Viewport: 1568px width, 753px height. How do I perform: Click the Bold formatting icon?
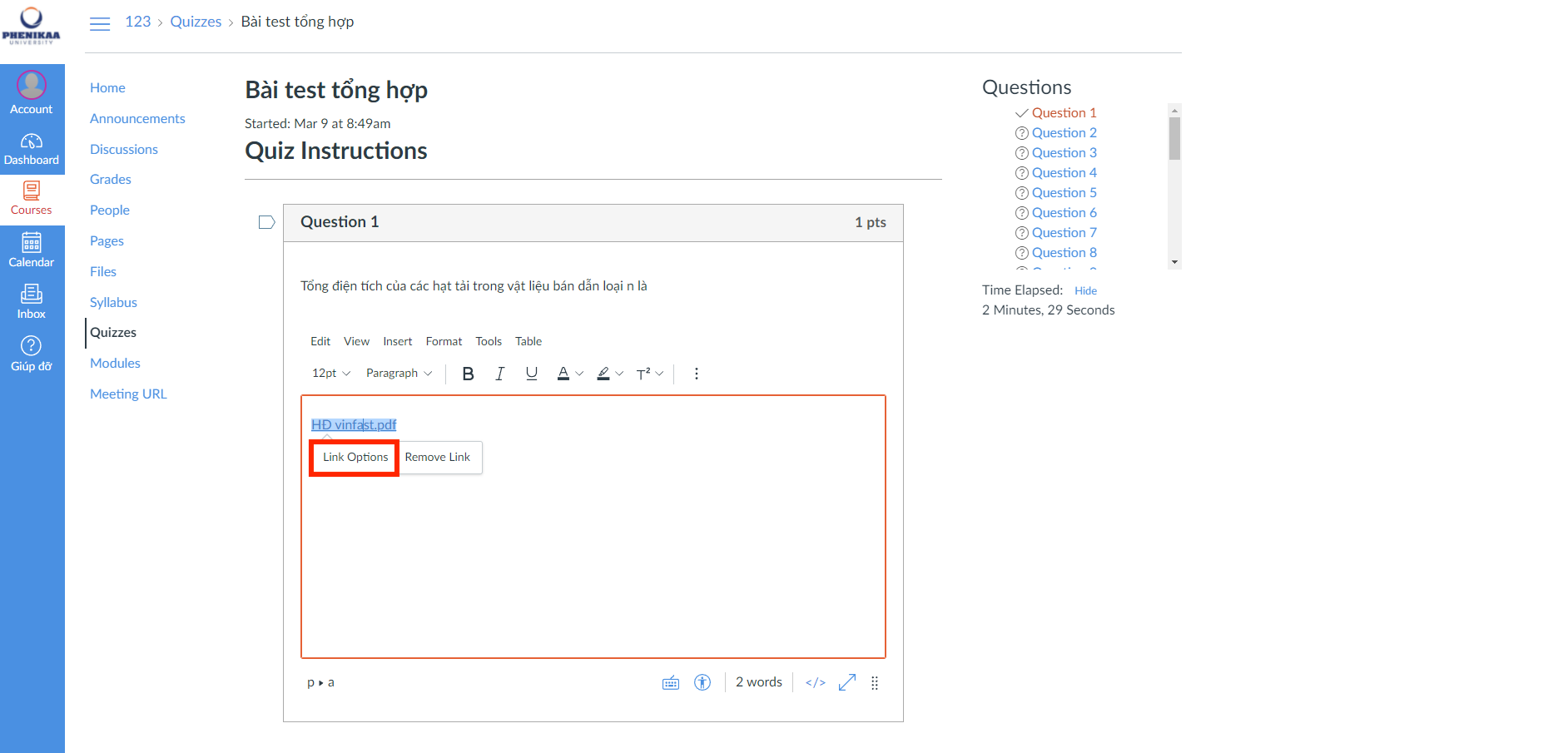pyautogui.click(x=468, y=374)
